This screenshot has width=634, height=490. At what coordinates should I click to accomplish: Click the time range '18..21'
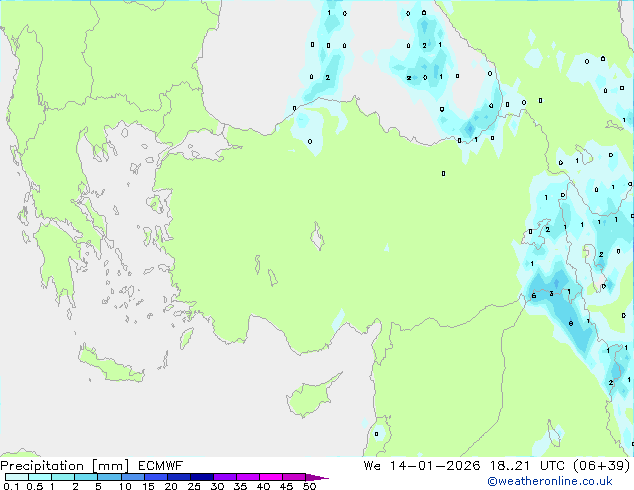(509, 466)
